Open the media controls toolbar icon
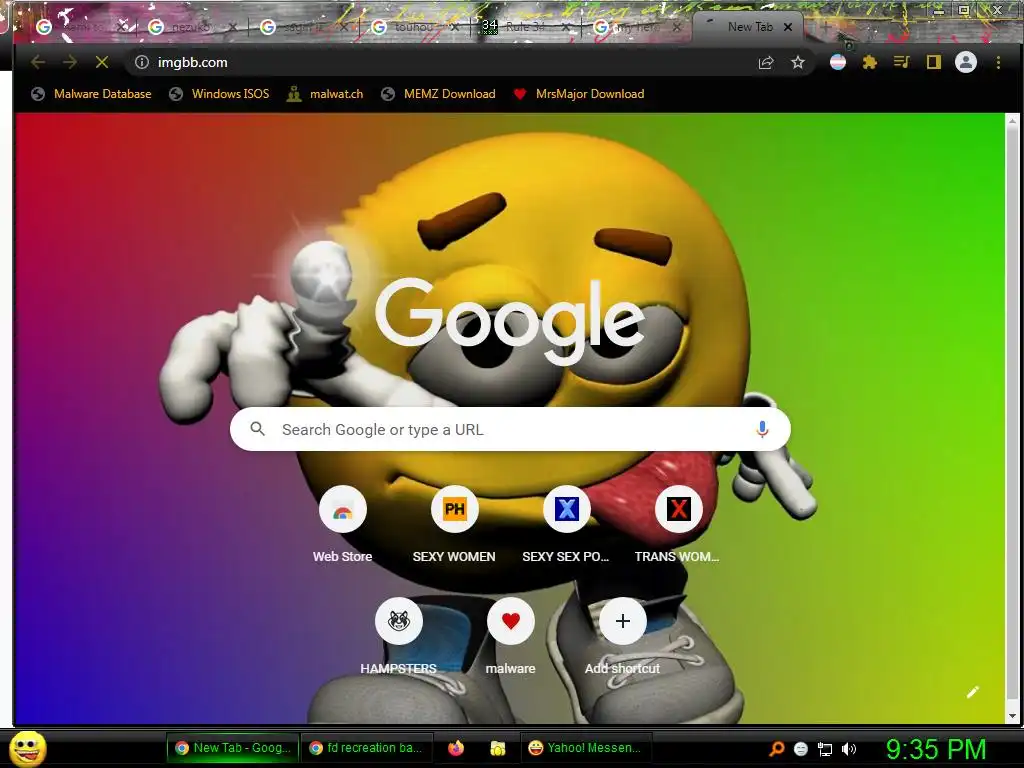This screenshot has height=768, width=1024. 901,62
